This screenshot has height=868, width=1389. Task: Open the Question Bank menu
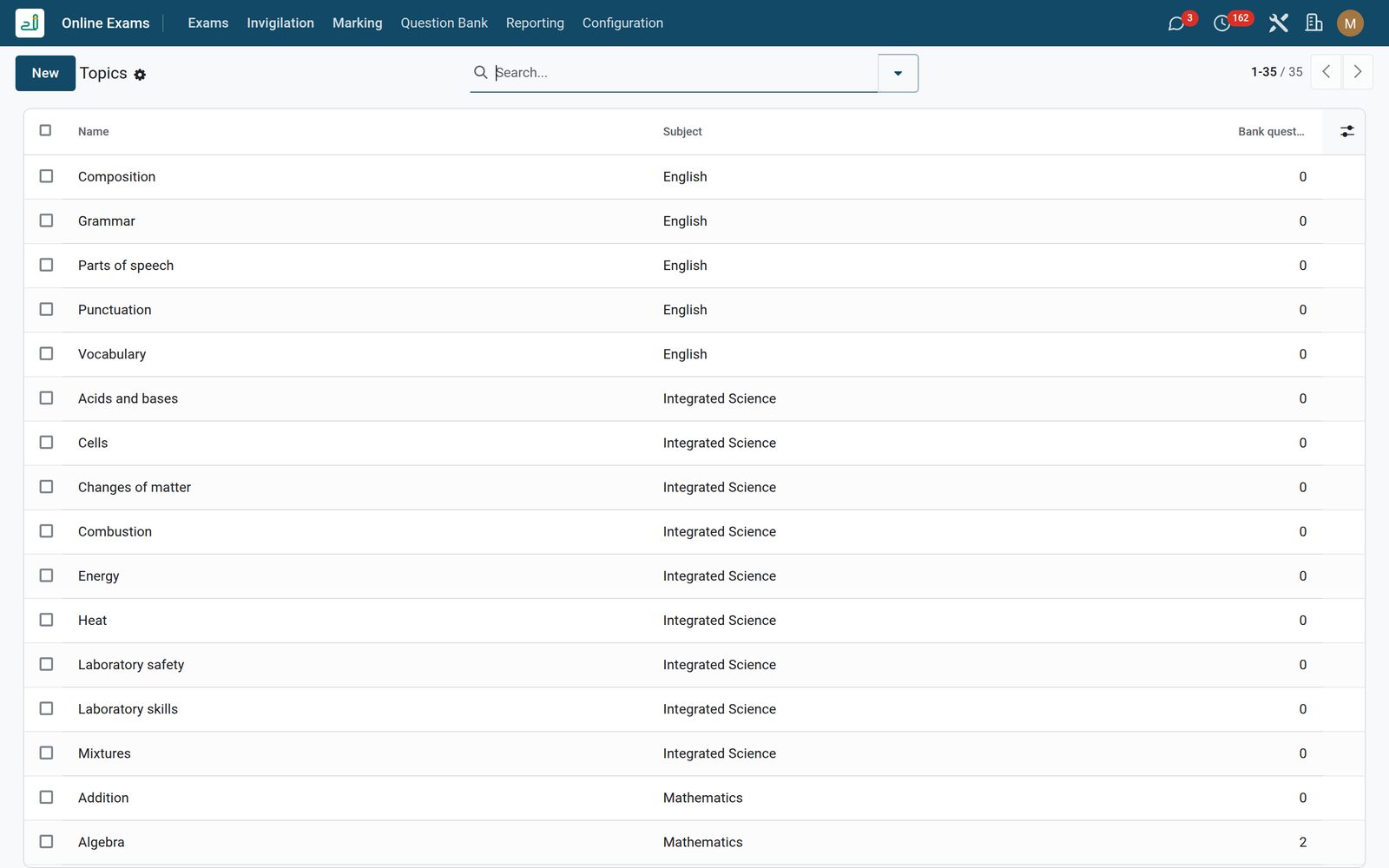pyautogui.click(x=444, y=23)
